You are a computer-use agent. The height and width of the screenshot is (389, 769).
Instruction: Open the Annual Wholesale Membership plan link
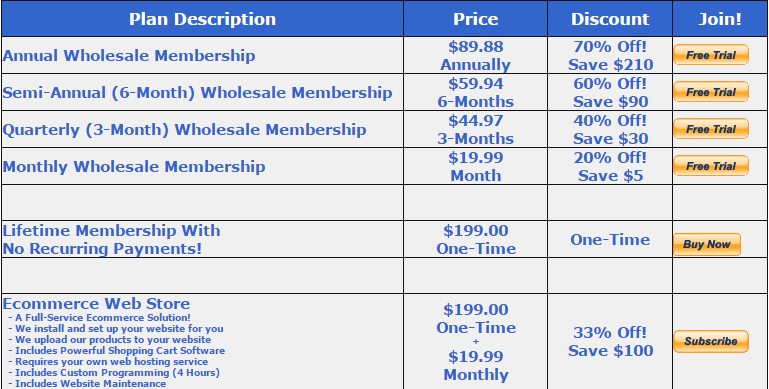(x=129, y=55)
